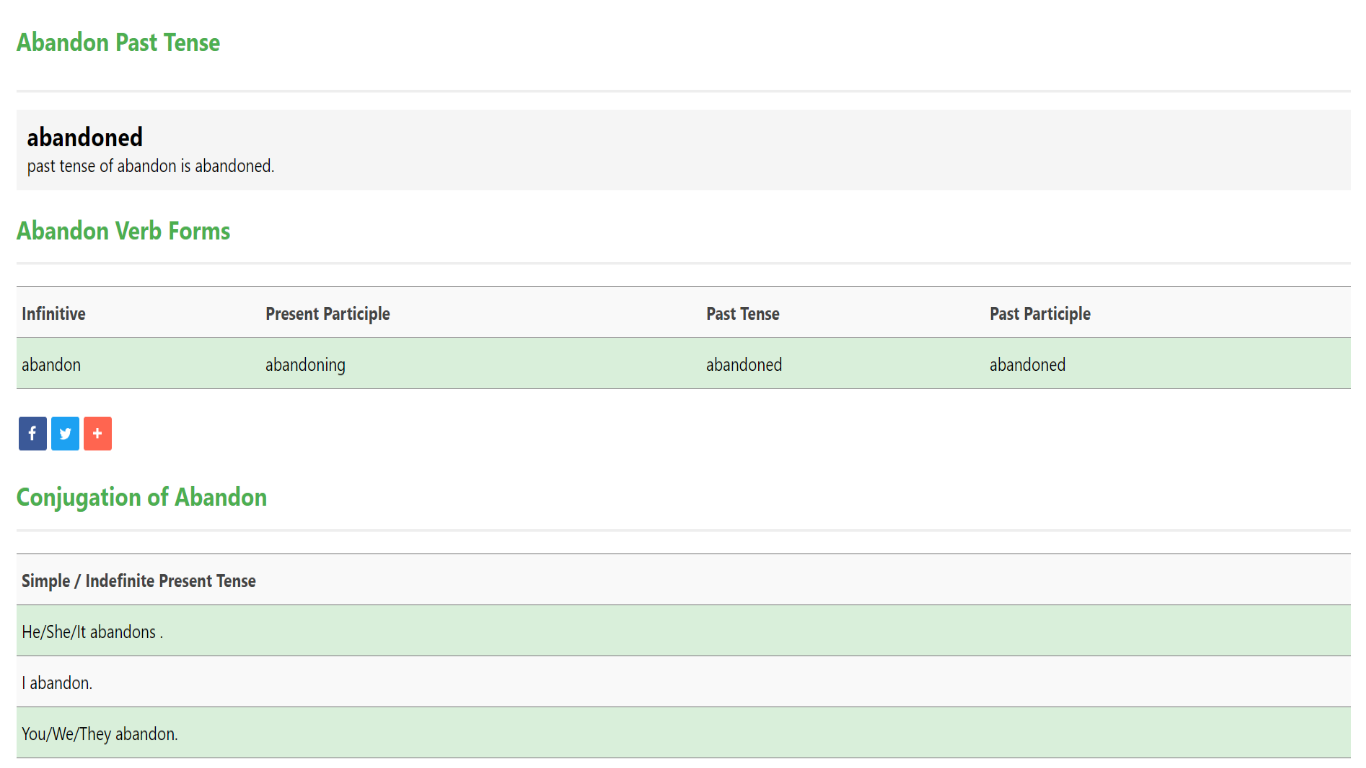This screenshot has width=1366, height=768.
Task: Click the 'Past Tense' column header
Action: [x=742, y=314]
